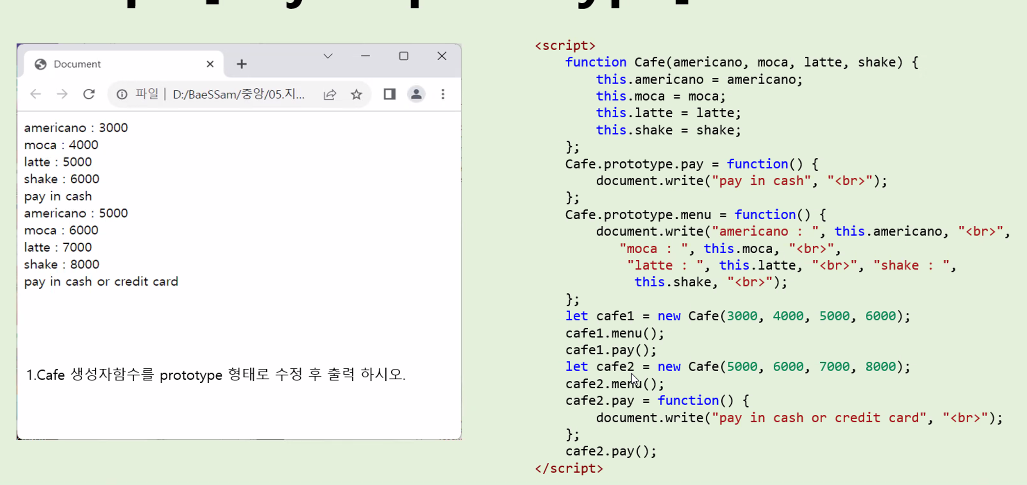Click the 'cafe1.pay();' line
This screenshot has height=485, width=1027.
pyautogui.click(x=611, y=350)
